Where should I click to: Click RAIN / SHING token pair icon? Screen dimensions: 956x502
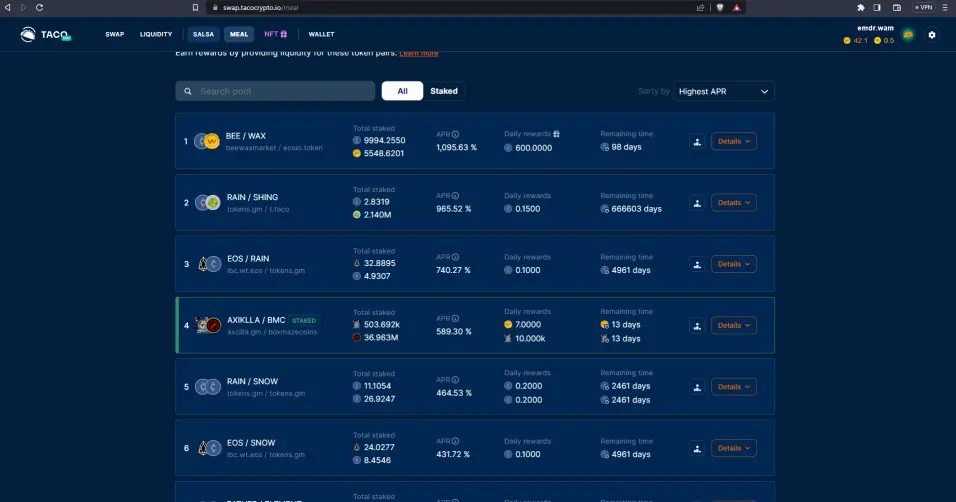coord(207,203)
